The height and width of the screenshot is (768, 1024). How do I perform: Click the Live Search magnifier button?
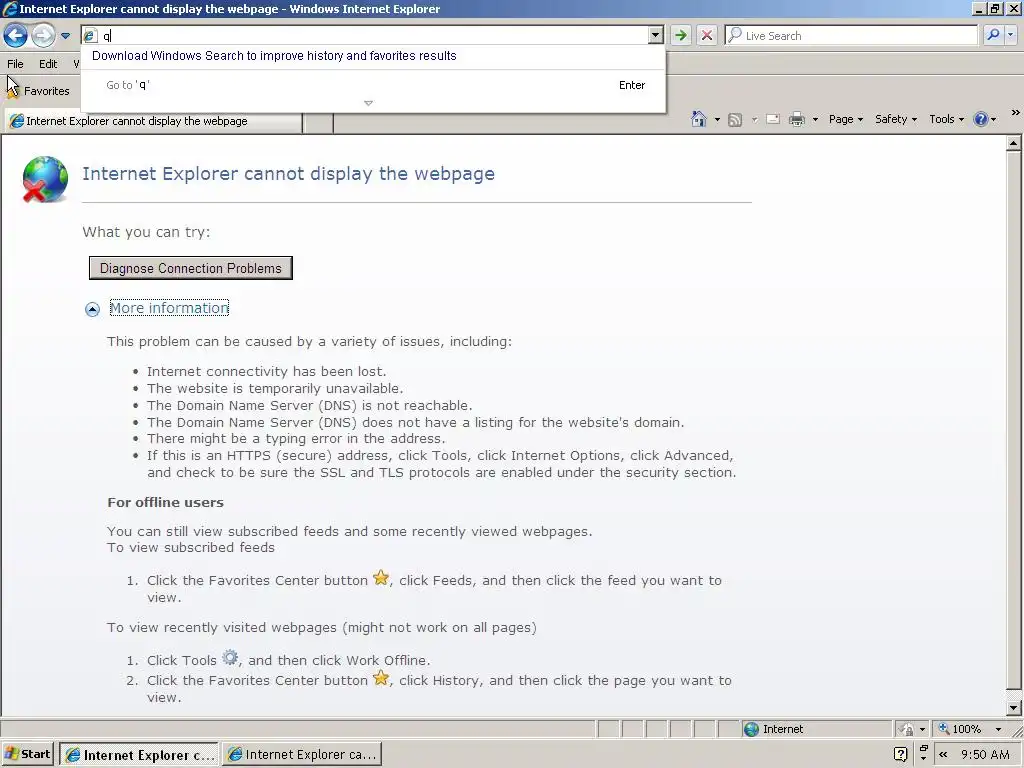click(x=993, y=35)
